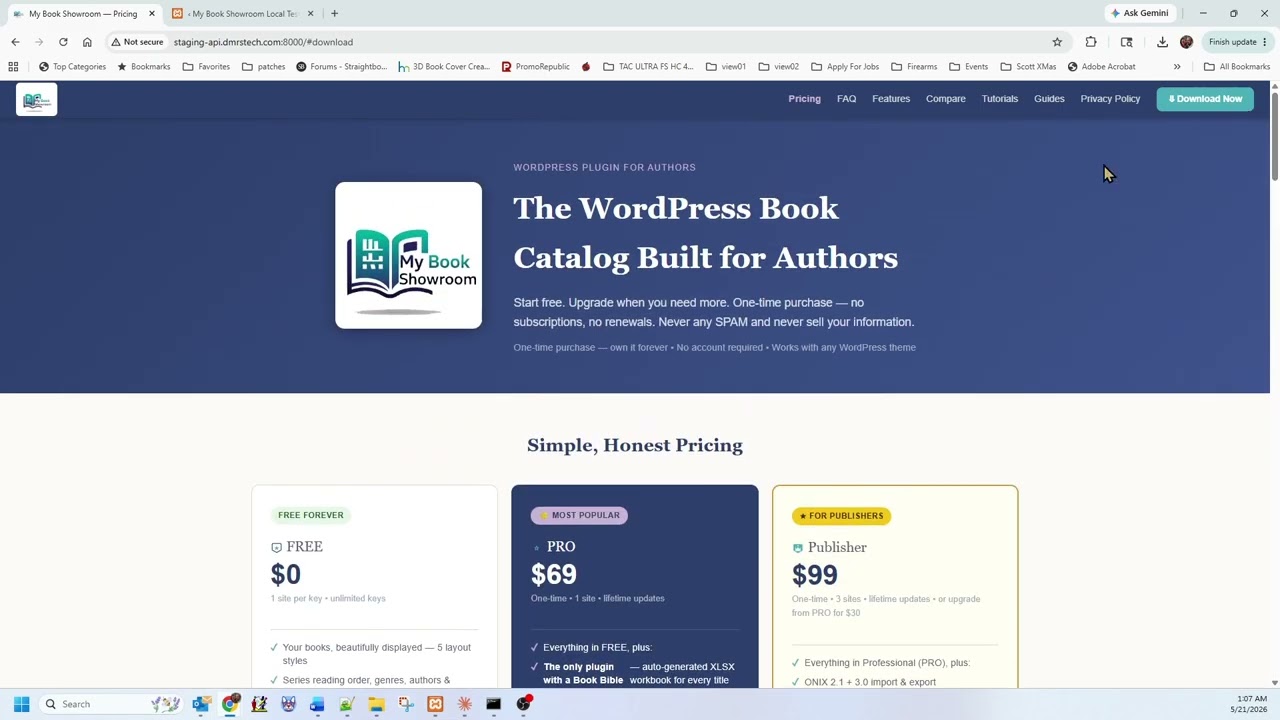Viewport: 1280px width, 720px height.
Task: Open the PromoRepublic bookmark
Action: 535,67
